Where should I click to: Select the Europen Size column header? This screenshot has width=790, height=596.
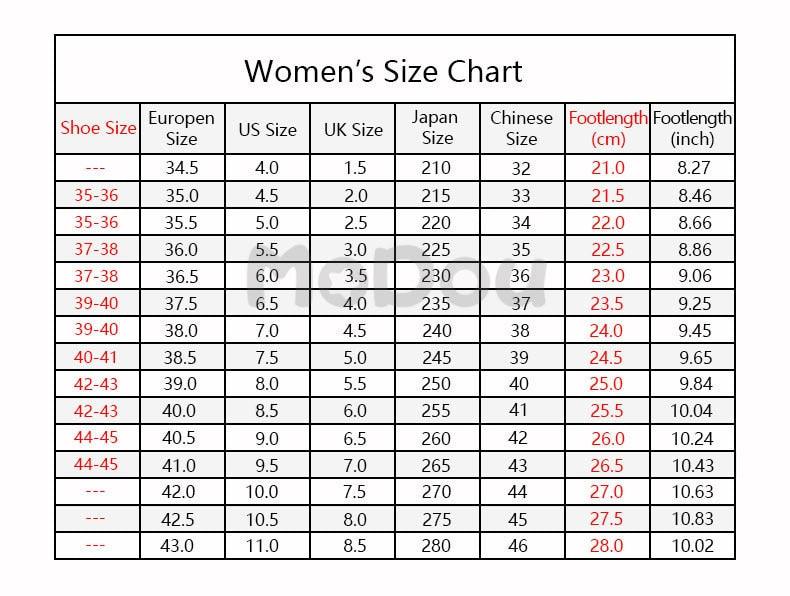[x=181, y=128]
